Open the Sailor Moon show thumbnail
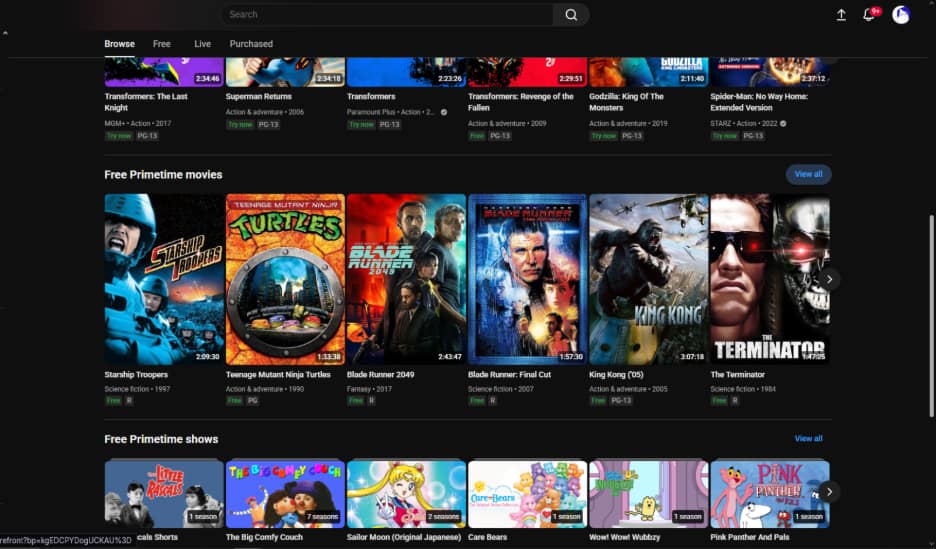 tap(407, 494)
